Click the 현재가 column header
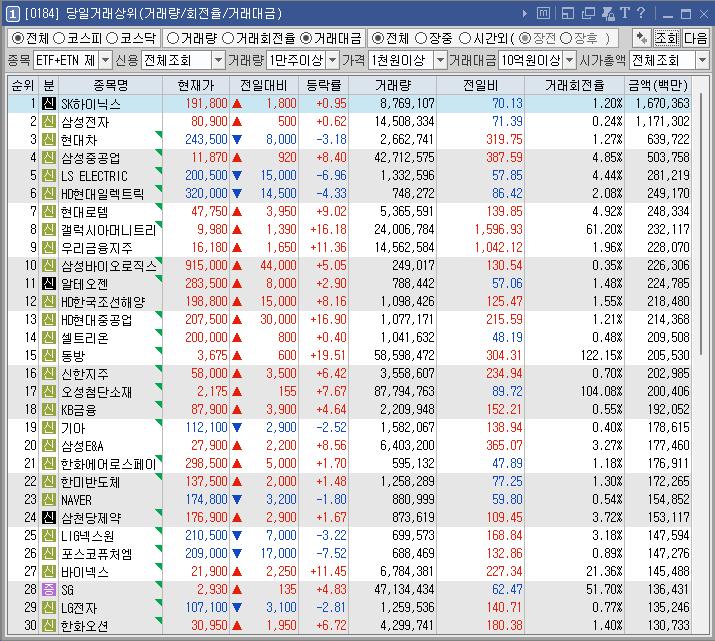This screenshot has width=715, height=641. pyautogui.click(x=196, y=85)
